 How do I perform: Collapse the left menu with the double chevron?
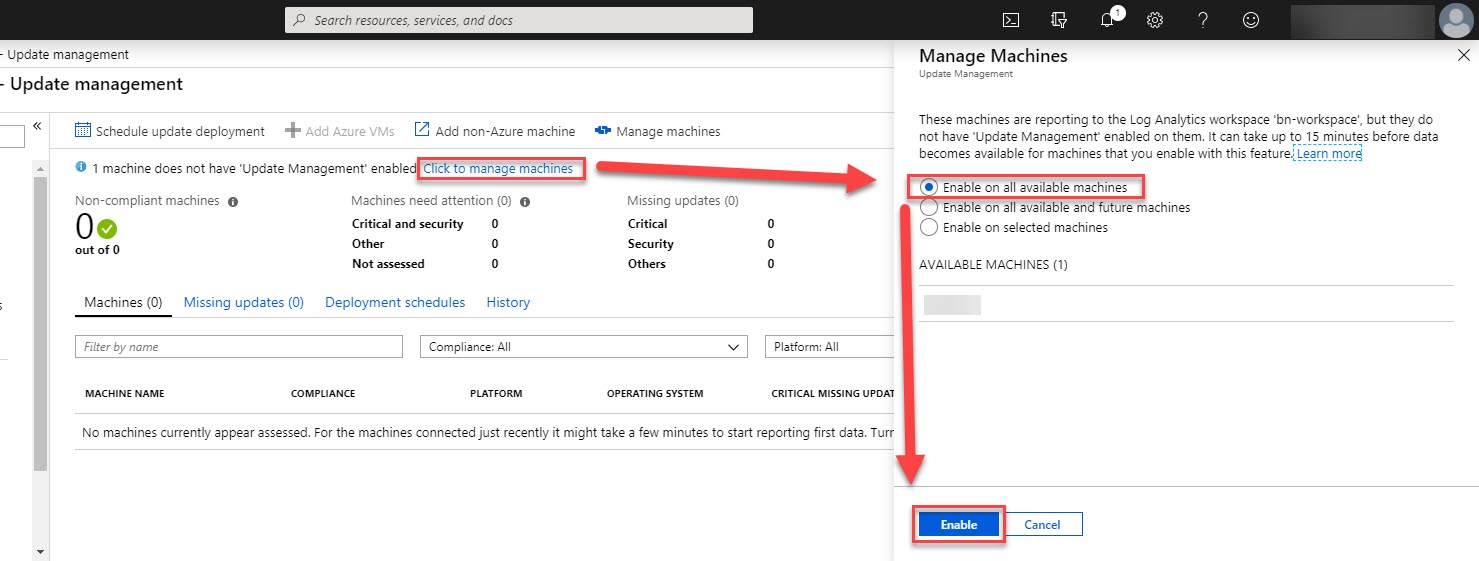point(37,126)
